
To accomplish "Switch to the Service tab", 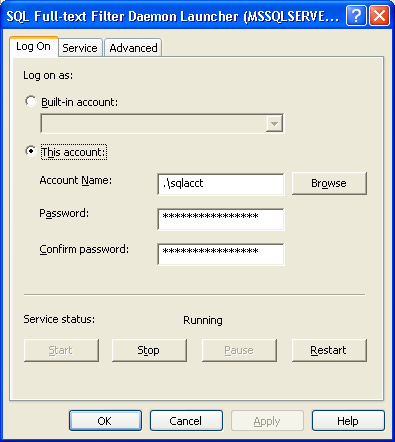I will [80, 48].
